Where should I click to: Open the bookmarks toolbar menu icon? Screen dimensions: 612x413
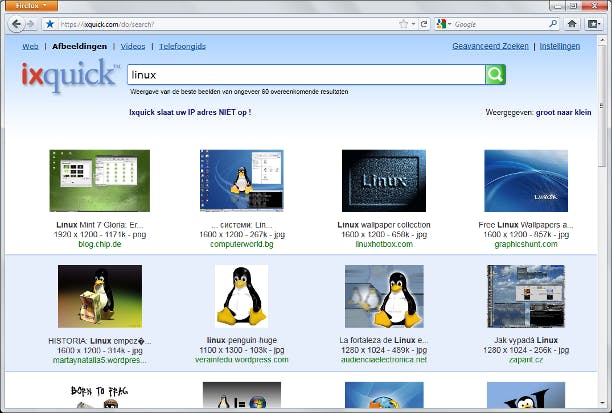click(x=594, y=24)
